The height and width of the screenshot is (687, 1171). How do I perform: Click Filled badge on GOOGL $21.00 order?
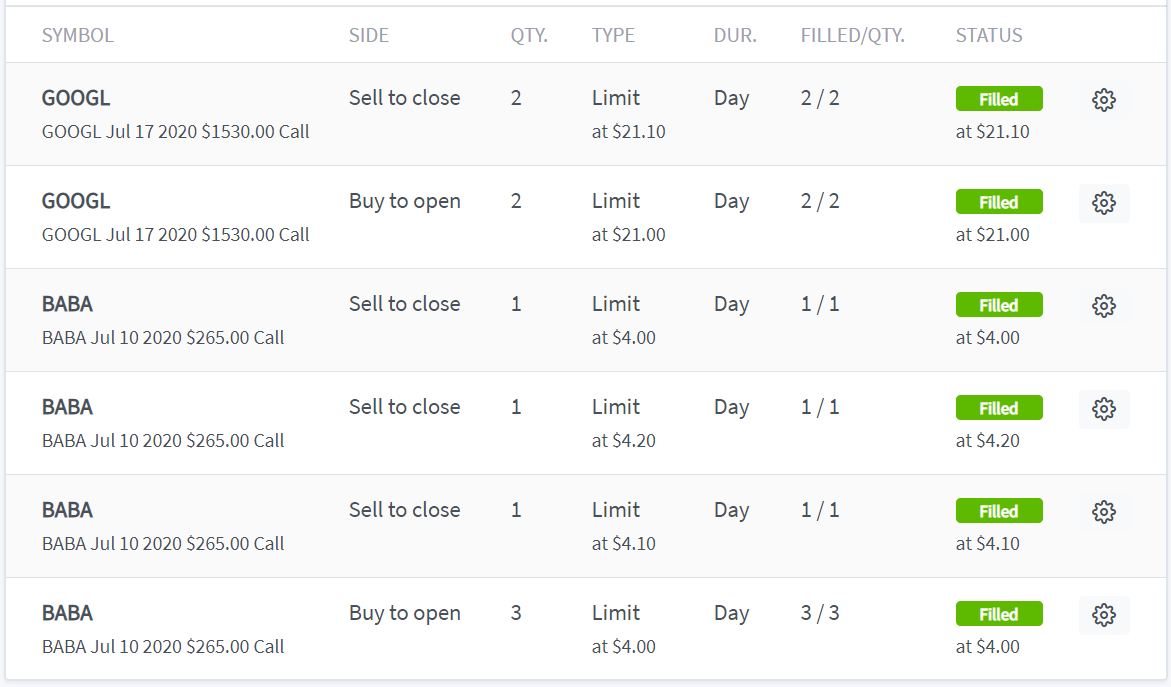click(x=998, y=202)
